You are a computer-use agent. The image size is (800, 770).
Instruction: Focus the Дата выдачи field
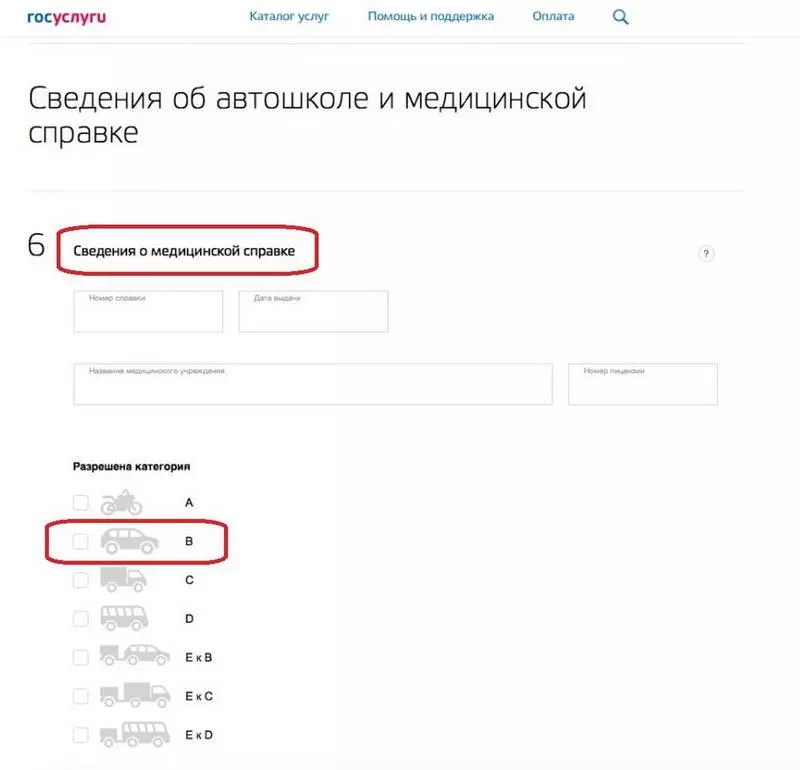pos(313,311)
